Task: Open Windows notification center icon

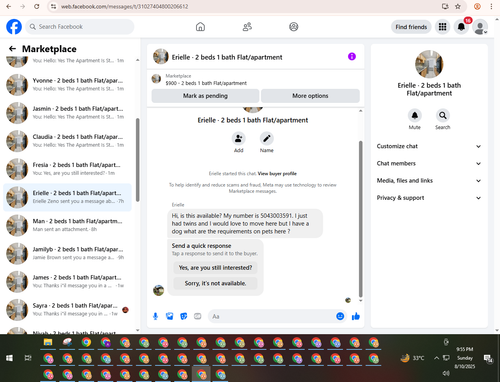Action: pos(488,358)
